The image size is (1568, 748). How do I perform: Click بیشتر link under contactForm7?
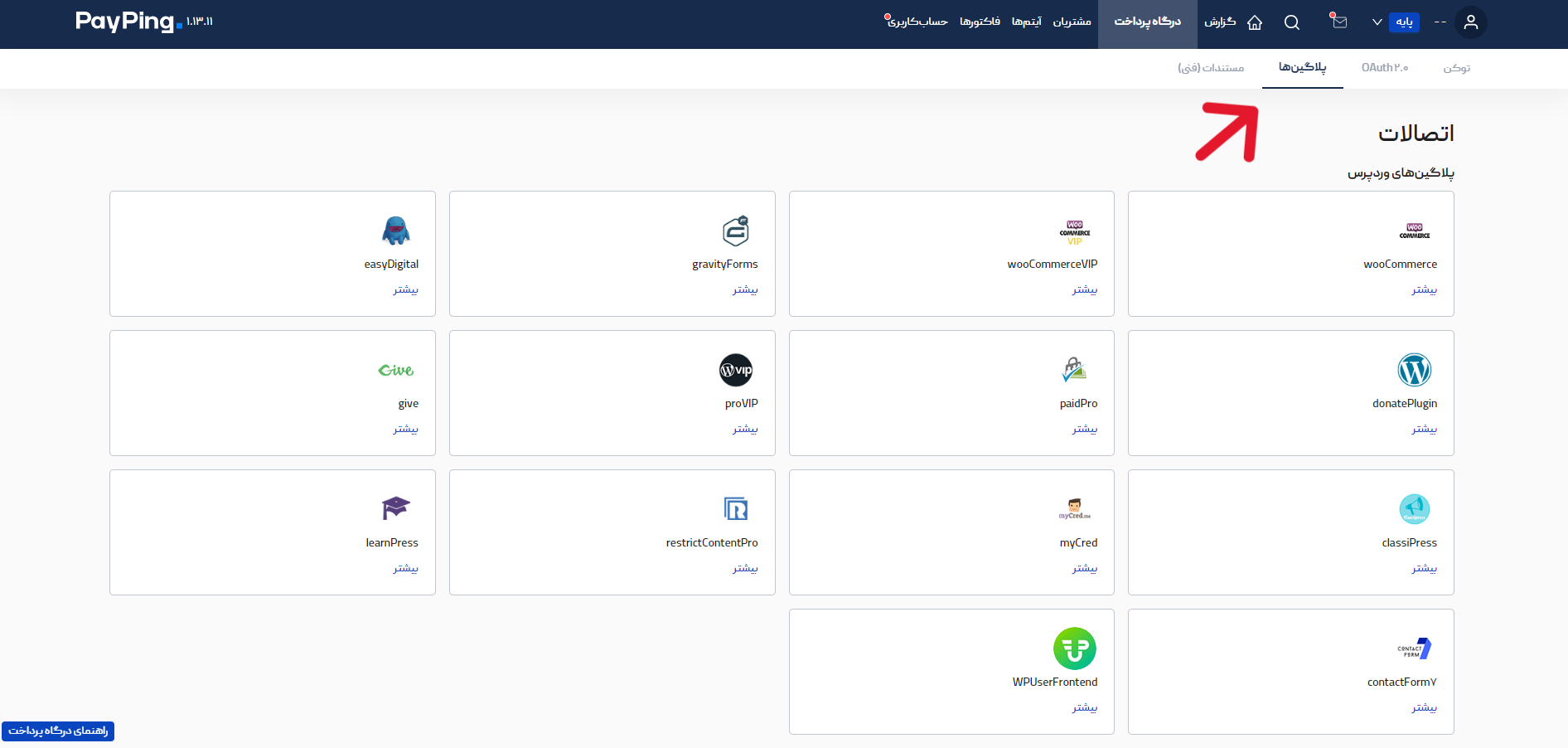point(1425,707)
